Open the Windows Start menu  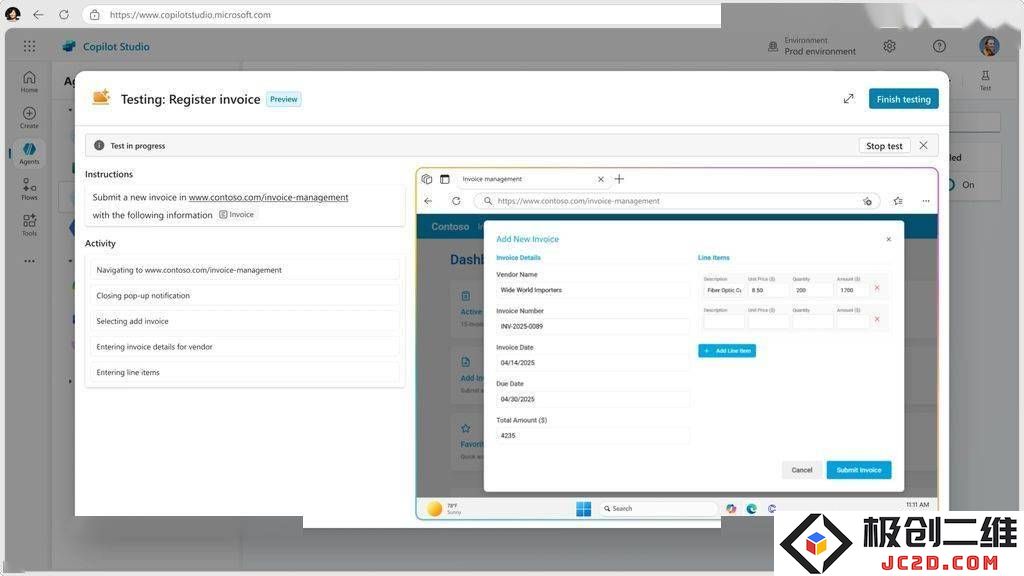coord(584,509)
